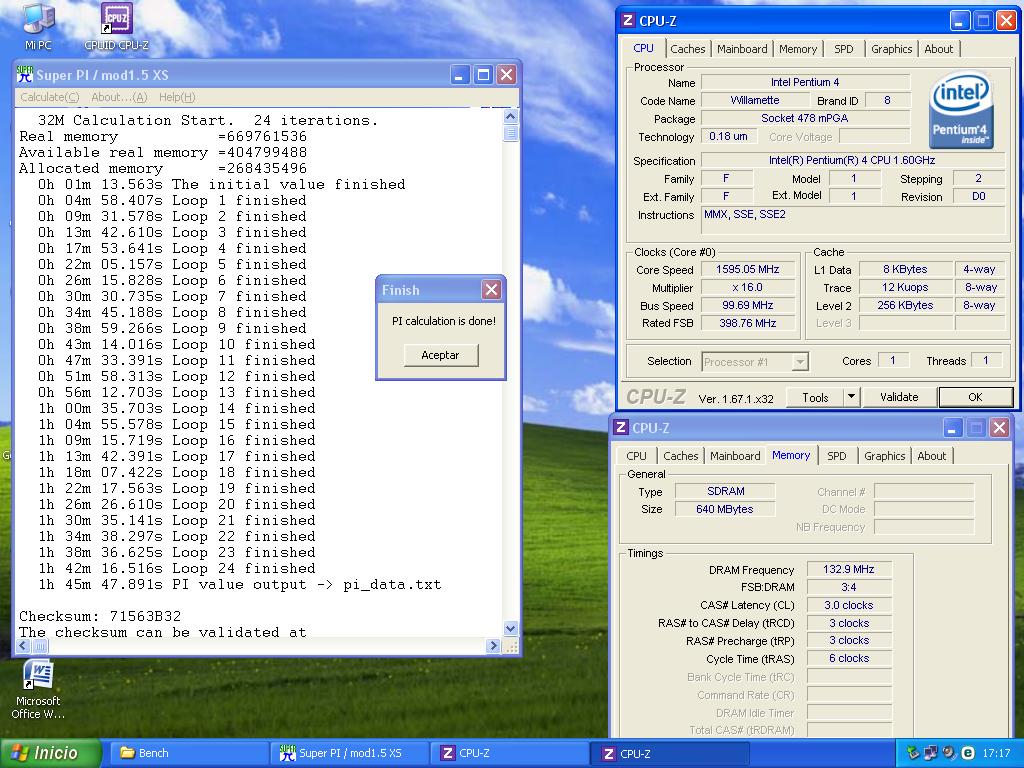This screenshot has height=768, width=1024.
Task: Click the Checksum: 71563B32 line
Action: point(100,616)
